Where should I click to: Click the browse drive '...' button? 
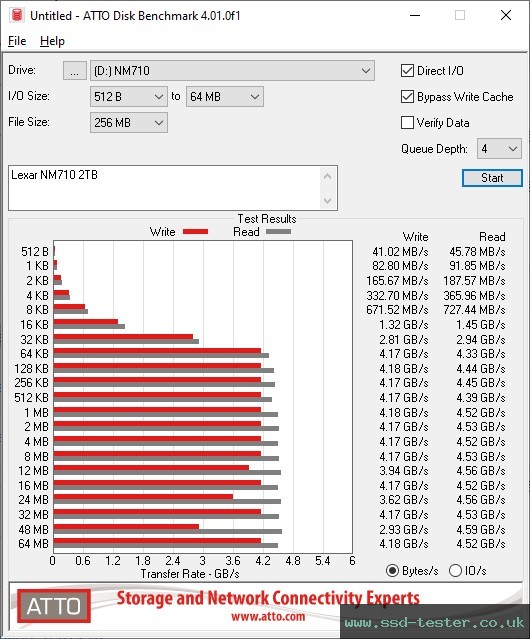(x=75, y=71)
